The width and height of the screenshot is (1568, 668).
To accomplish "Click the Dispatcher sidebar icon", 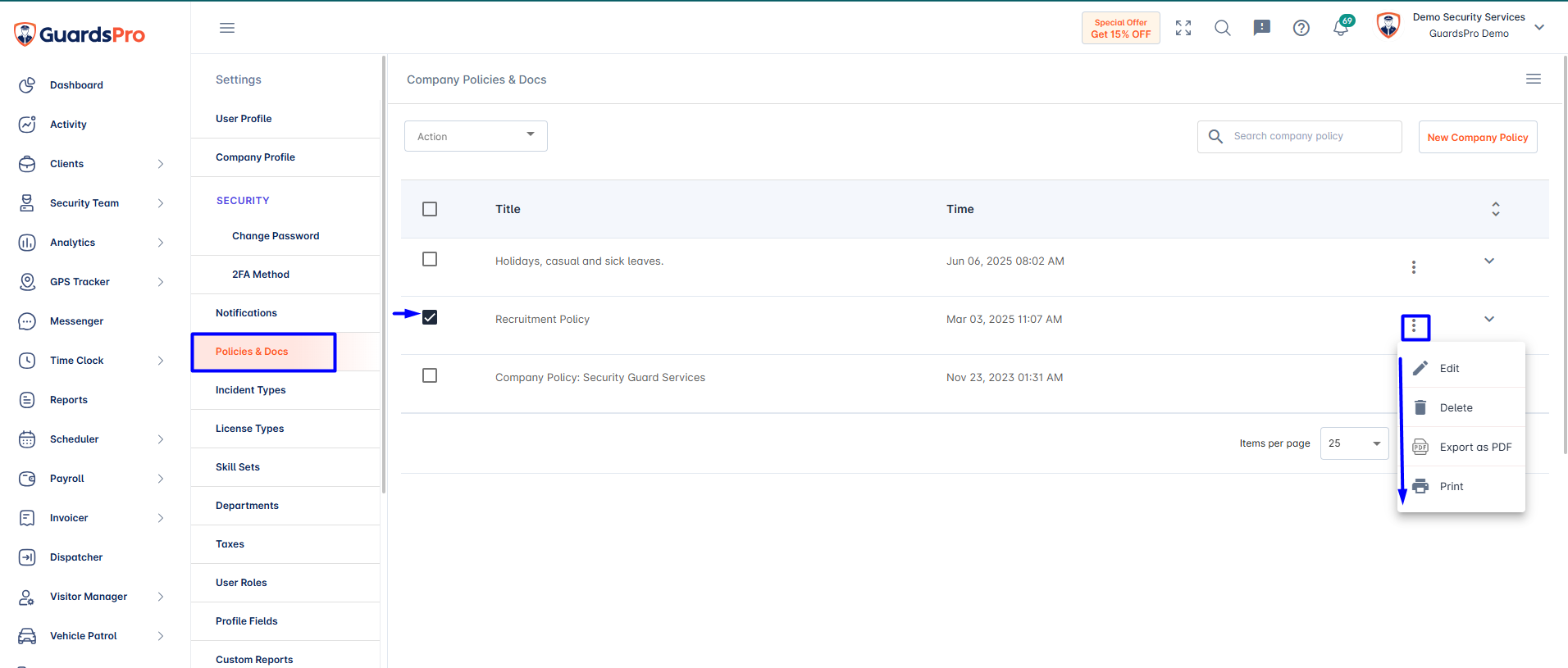I will (x=27, y=557).
